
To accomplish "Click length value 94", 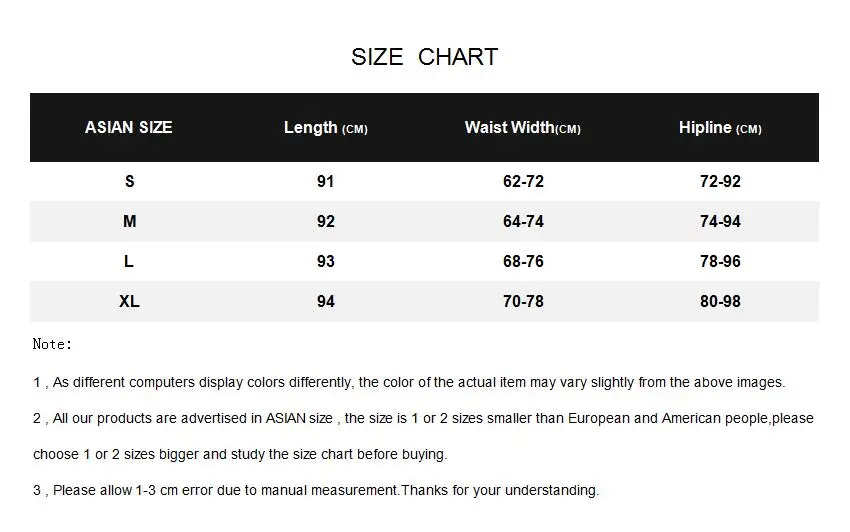I will [325, 302].
